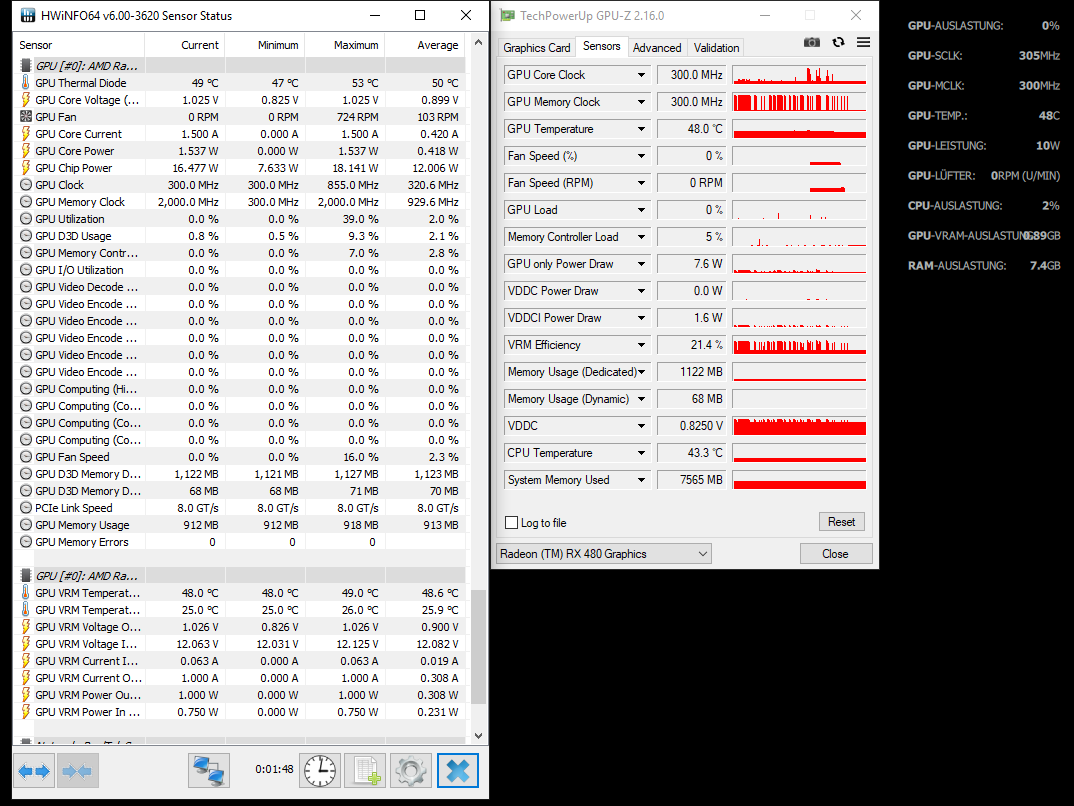Click the GPU Chip Power lightning icon

coord(25,168)
